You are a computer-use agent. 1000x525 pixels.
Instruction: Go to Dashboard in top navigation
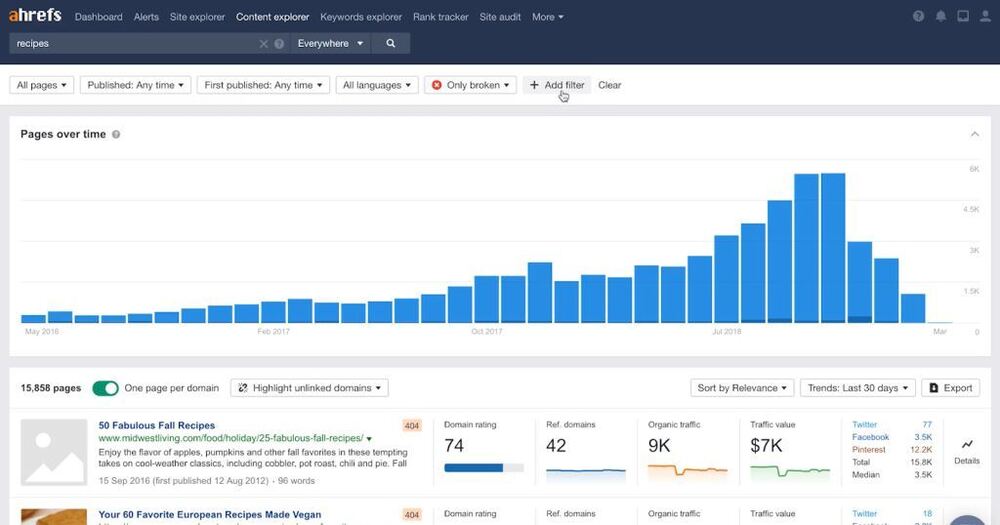(x=98, y=17)
